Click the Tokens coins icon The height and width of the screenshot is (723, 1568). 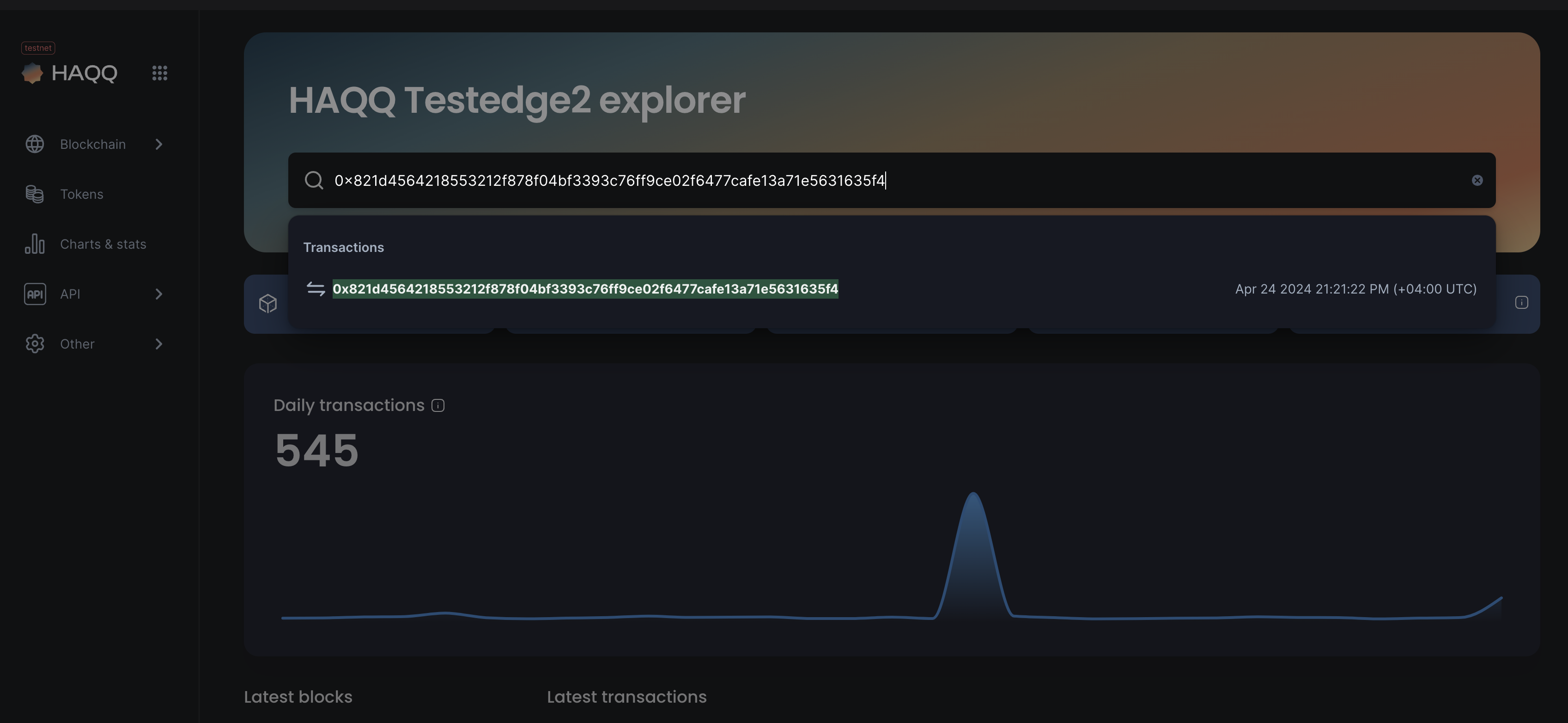35,194
